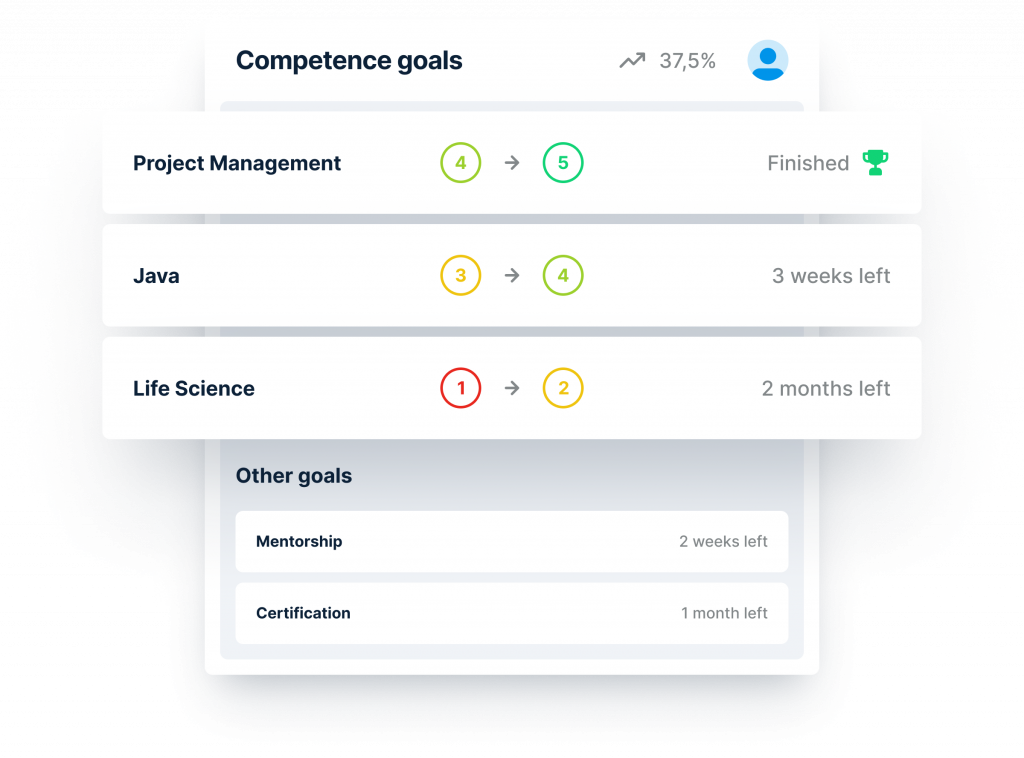Click Project Management current level 4 circle
Viewport: 1024px width, 758px height.
(461, 163)
